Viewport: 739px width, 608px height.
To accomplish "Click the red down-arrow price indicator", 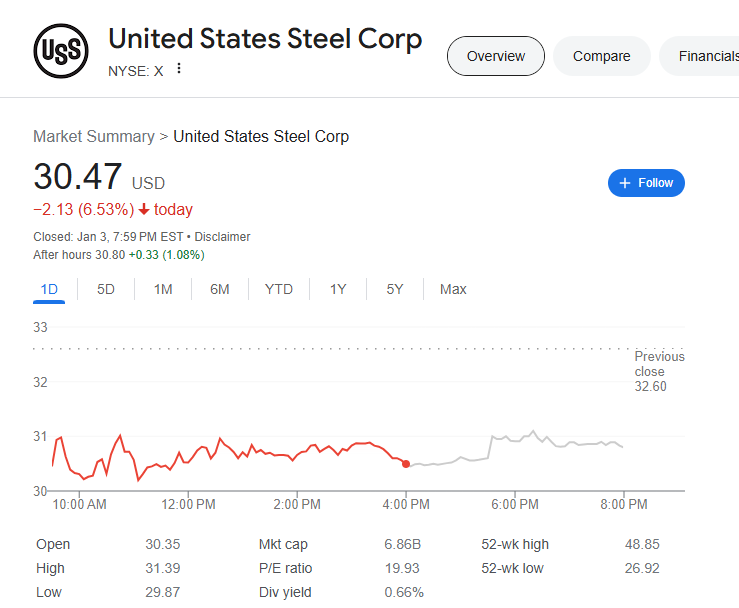I will coord(144,210).
